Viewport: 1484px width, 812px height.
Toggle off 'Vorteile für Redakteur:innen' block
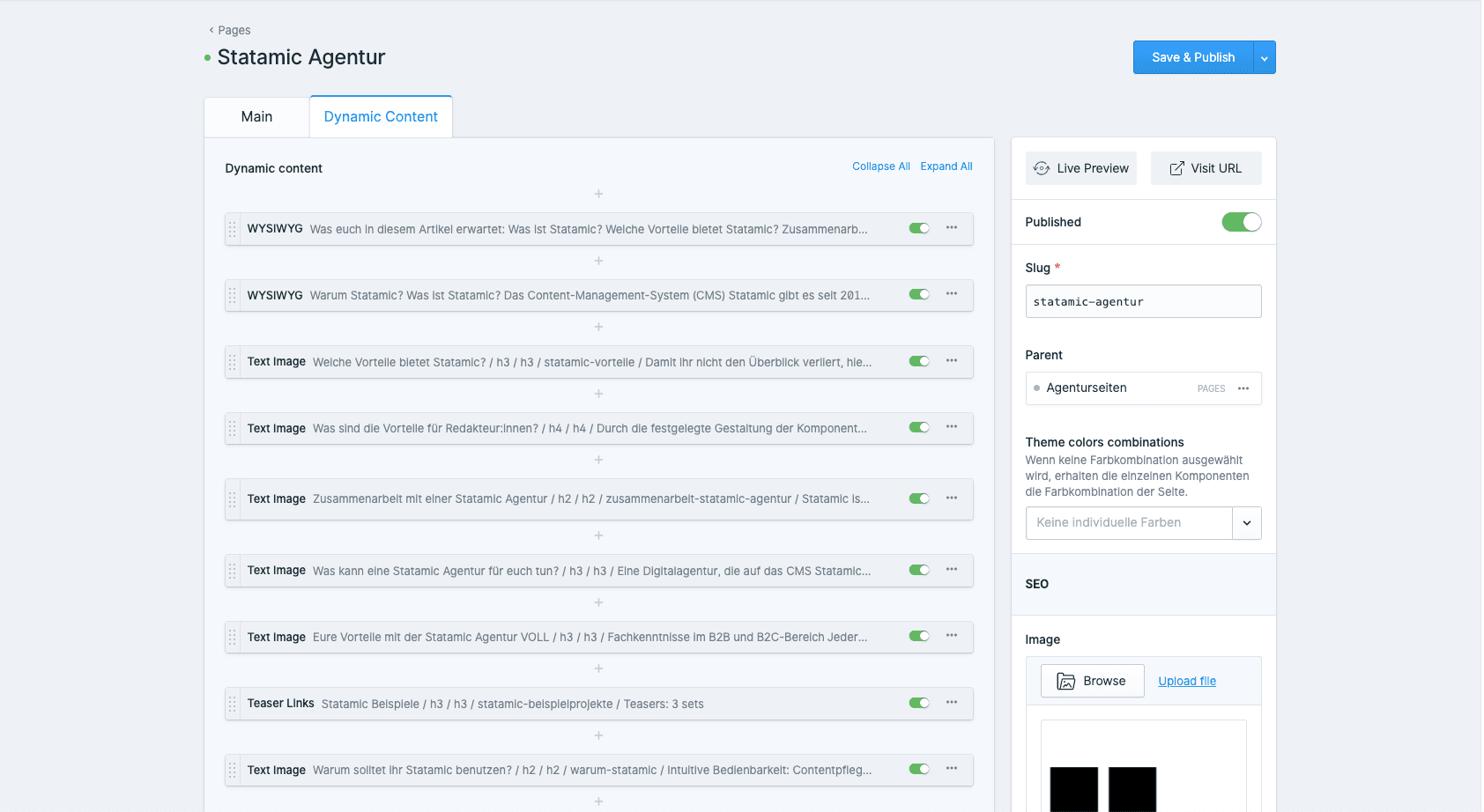tap(919, 427)
